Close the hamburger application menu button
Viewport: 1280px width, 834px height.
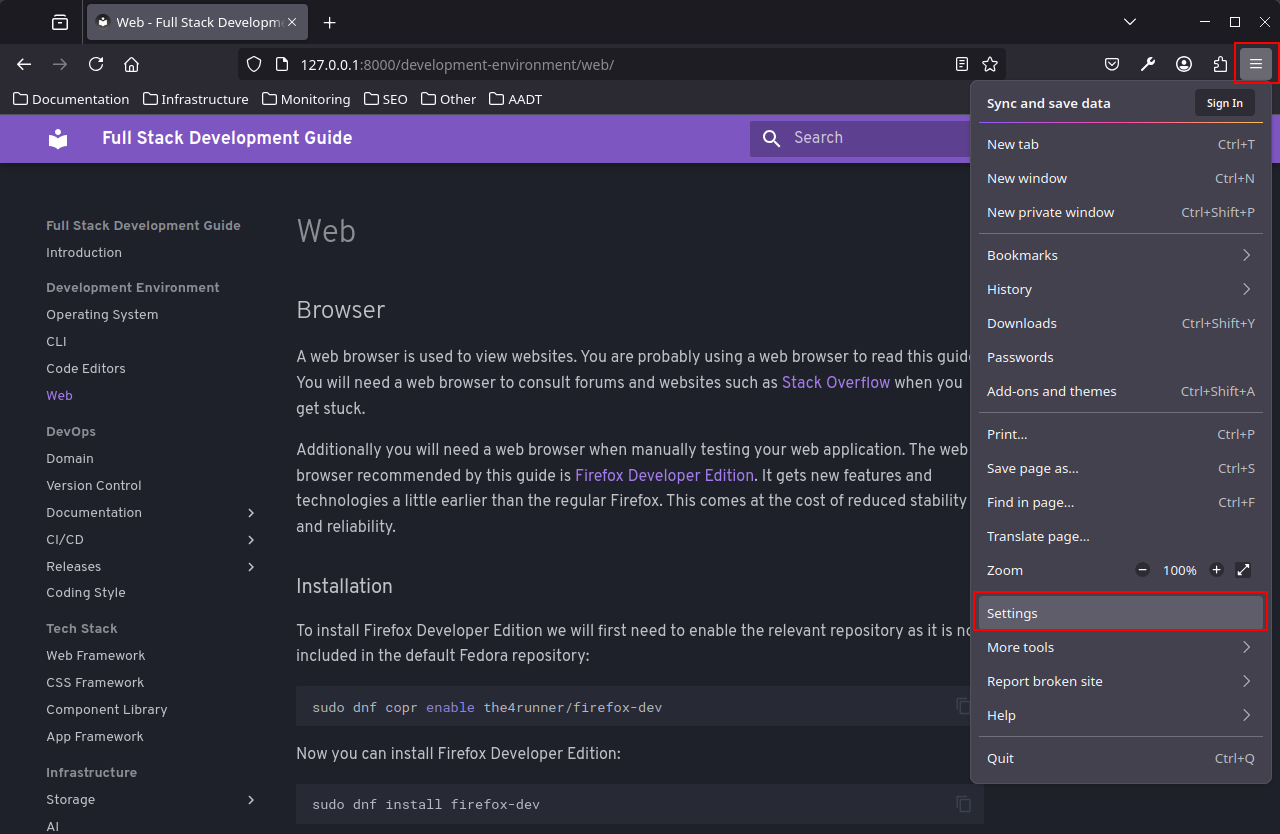click(1256, 64)
